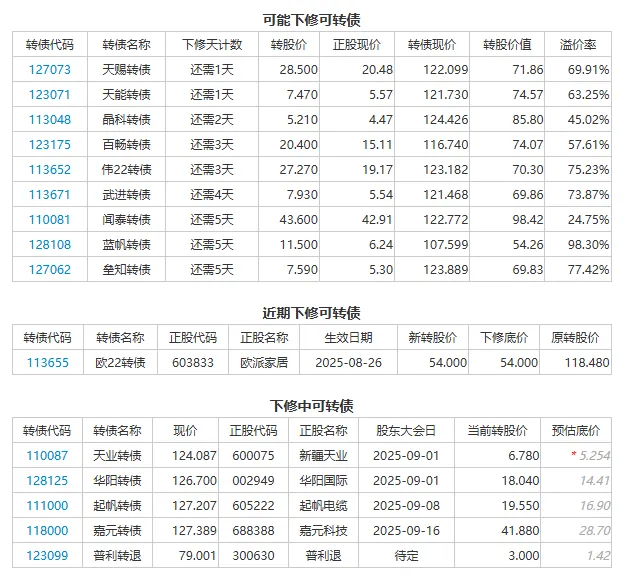This screenshot has height=578, width=640.
Task: Select the 天能转债 name cell
Action: coord(127,95)
